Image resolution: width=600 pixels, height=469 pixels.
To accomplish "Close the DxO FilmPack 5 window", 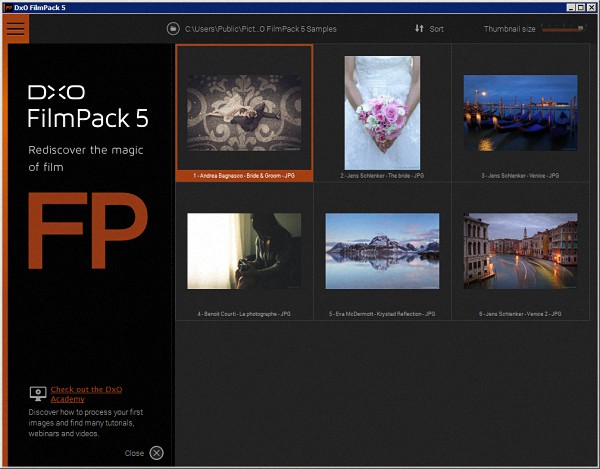I will [591, 7].
